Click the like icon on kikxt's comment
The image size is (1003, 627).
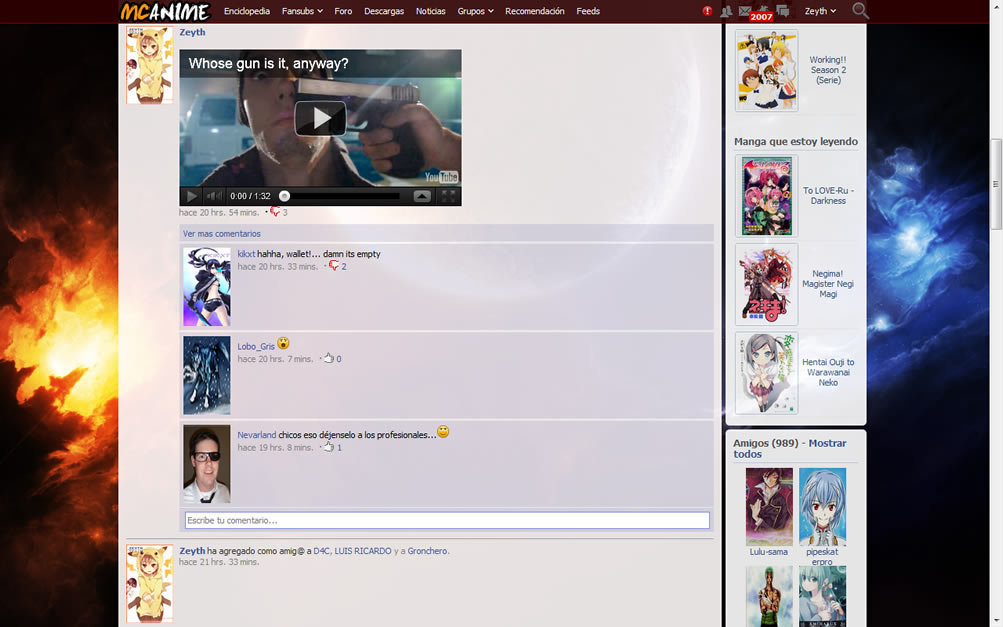point(334,266)
